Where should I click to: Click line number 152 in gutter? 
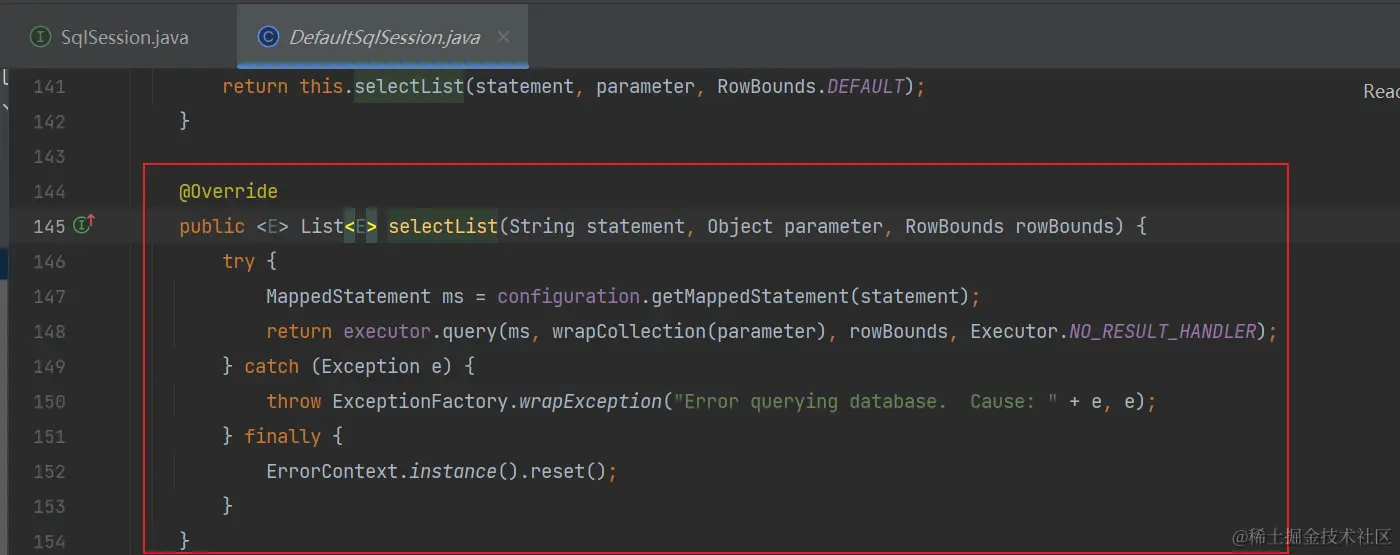[48, 472]
